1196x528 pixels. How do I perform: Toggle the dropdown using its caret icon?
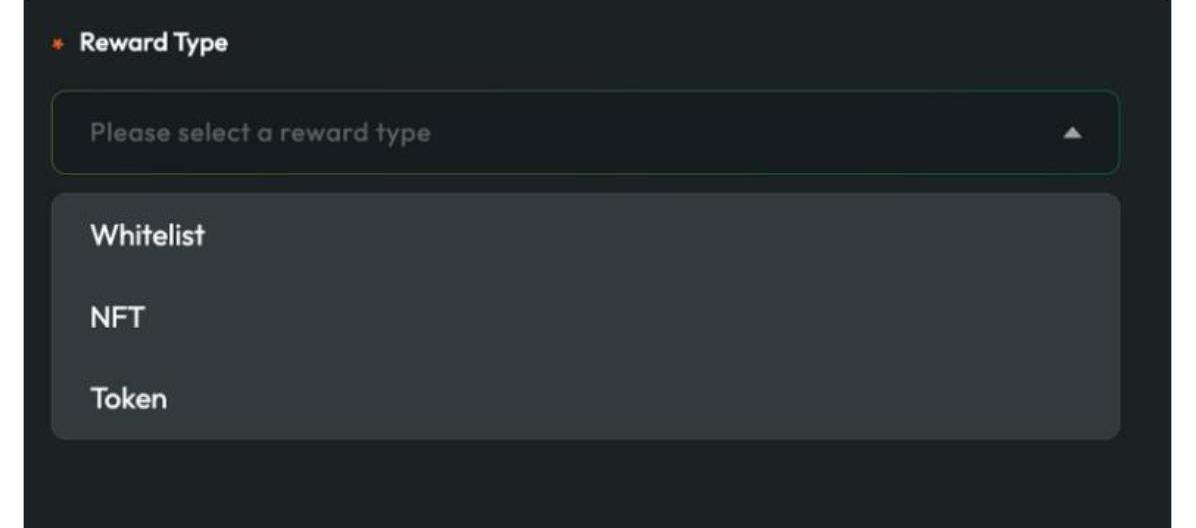click(1072, 133)
